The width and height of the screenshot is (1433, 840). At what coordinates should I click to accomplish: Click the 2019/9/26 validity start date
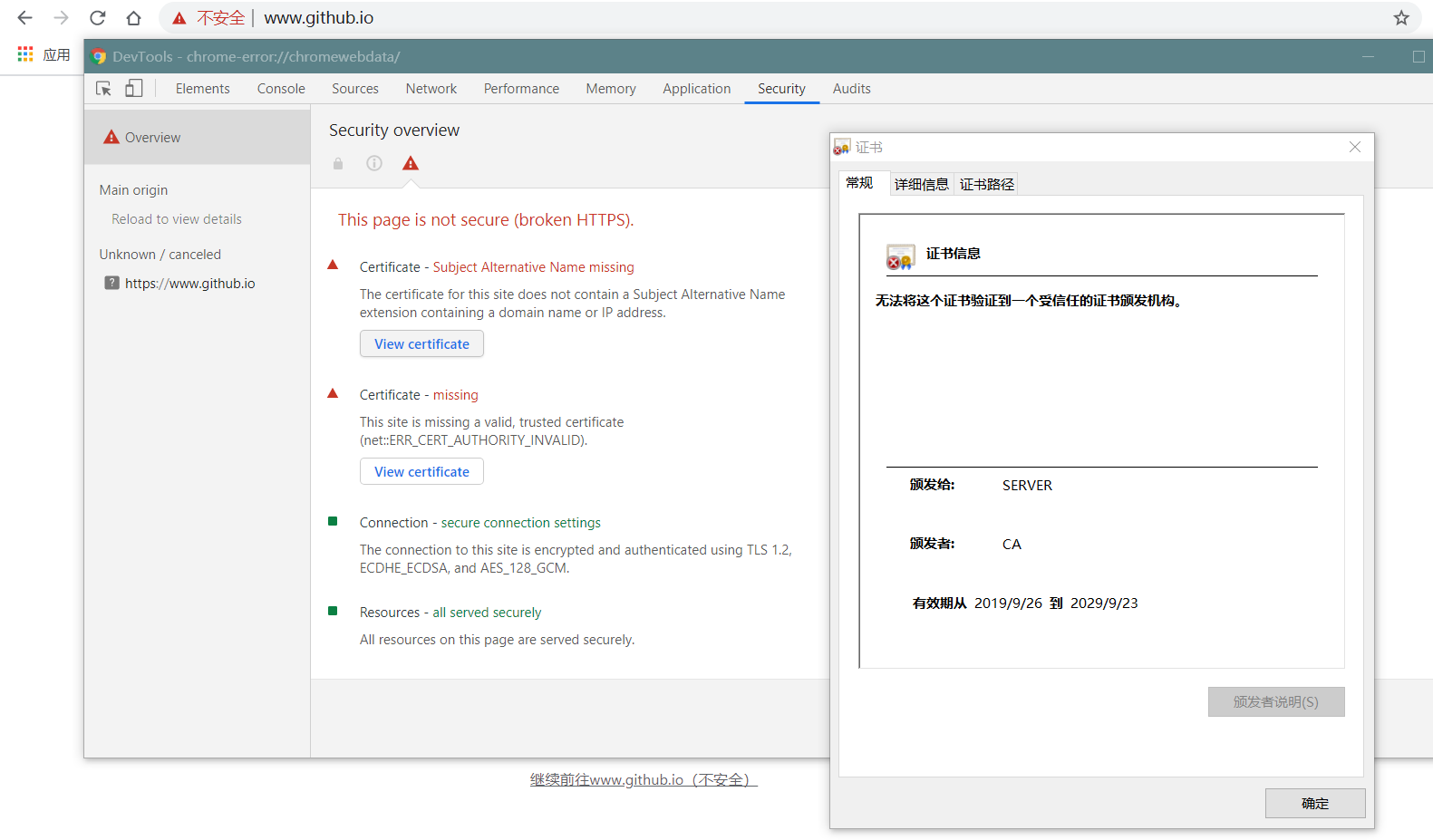(x=1008, y=603)
